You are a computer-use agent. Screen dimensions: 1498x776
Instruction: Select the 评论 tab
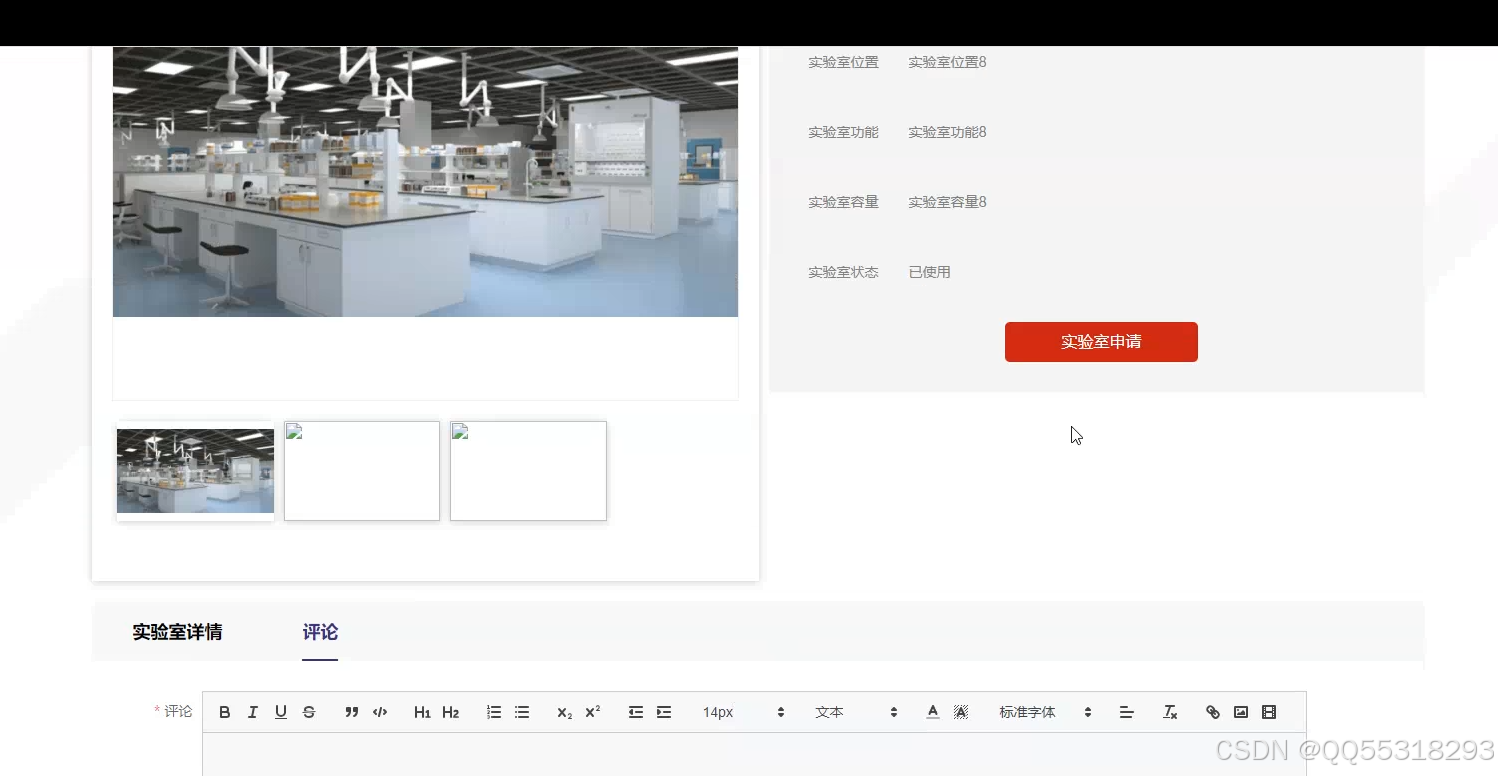pyautogui.click(x=320, y=631)
